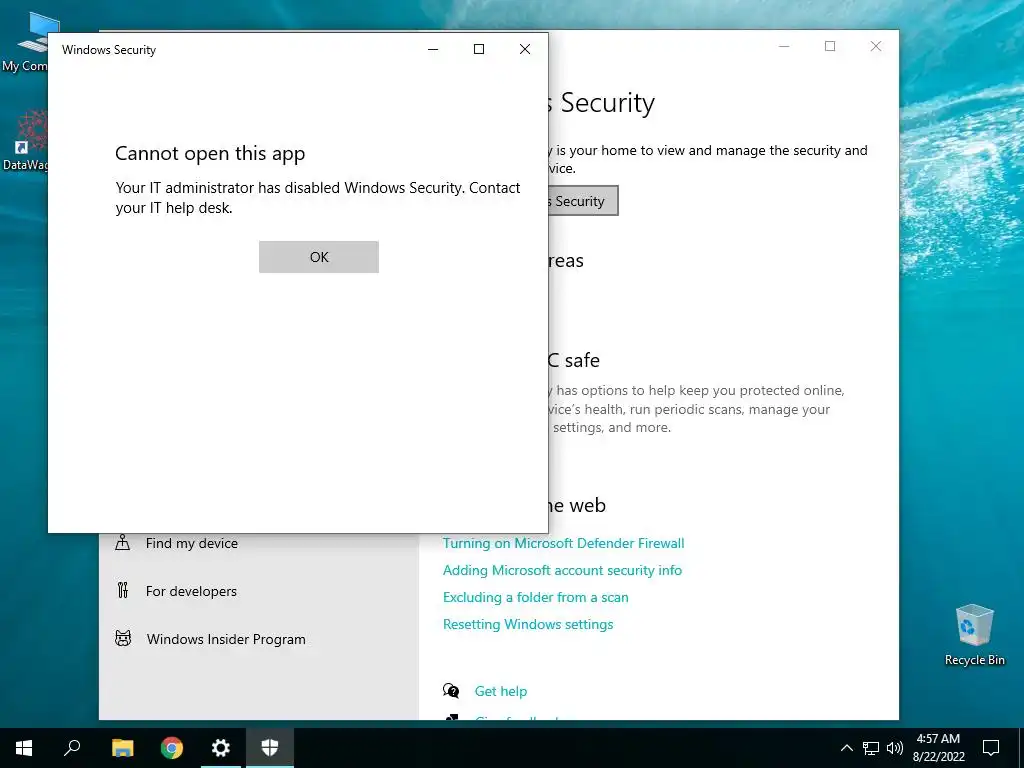The width and height of the screenshot is (1024, 768).
Task: Open the clock showing 4:57 AM
Action: (x=938, y=748)
